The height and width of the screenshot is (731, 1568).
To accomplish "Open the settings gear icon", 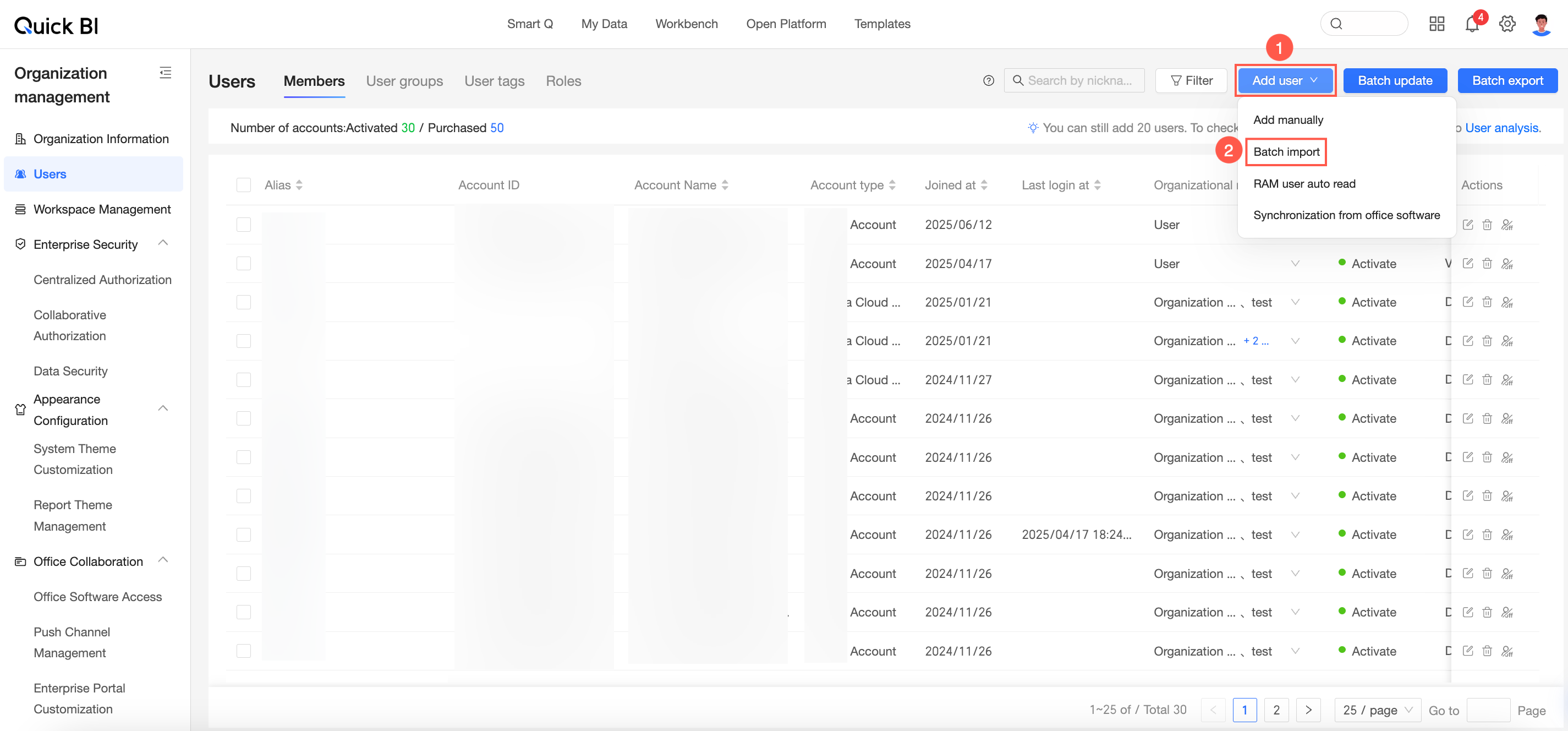I will [1507, 24].
